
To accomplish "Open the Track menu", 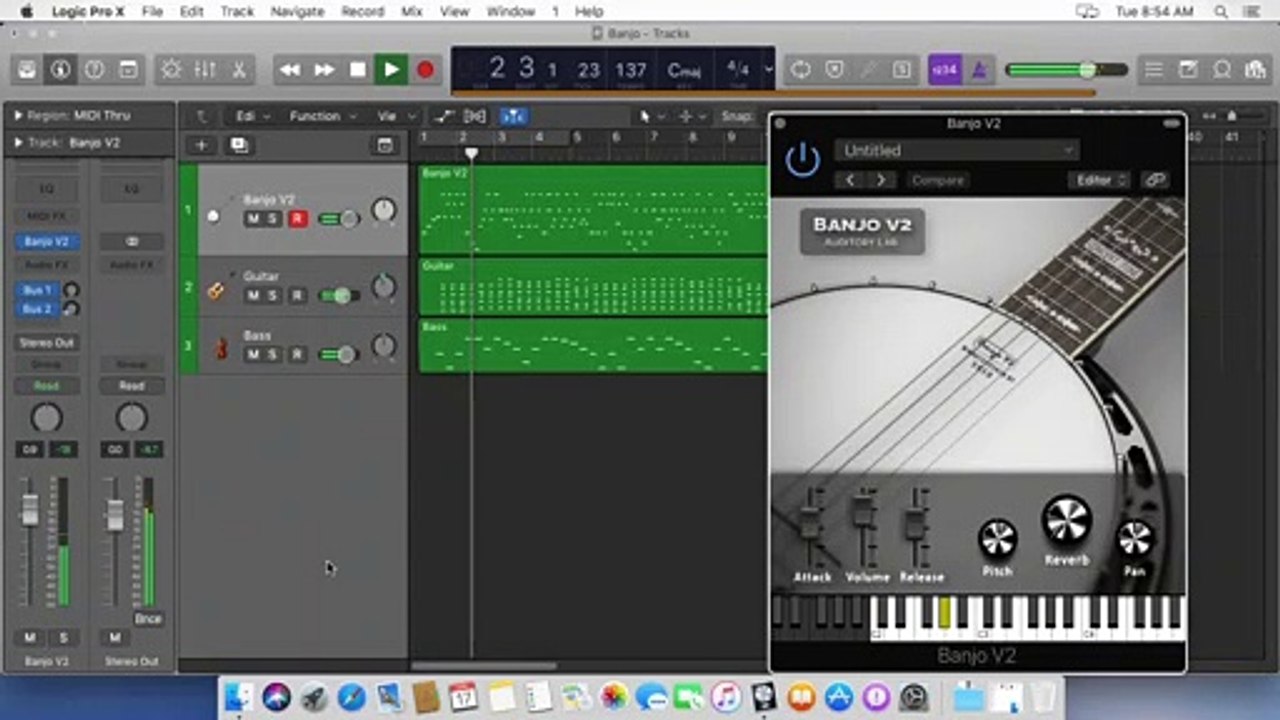I will coord(237,11).
